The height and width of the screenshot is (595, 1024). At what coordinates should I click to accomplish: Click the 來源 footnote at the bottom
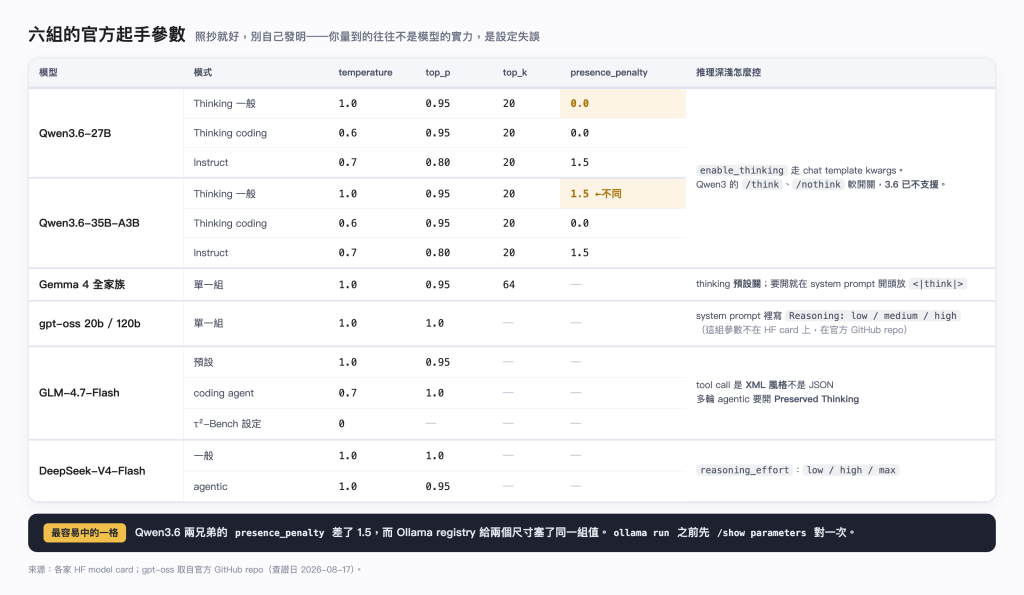tap(195, 570)
